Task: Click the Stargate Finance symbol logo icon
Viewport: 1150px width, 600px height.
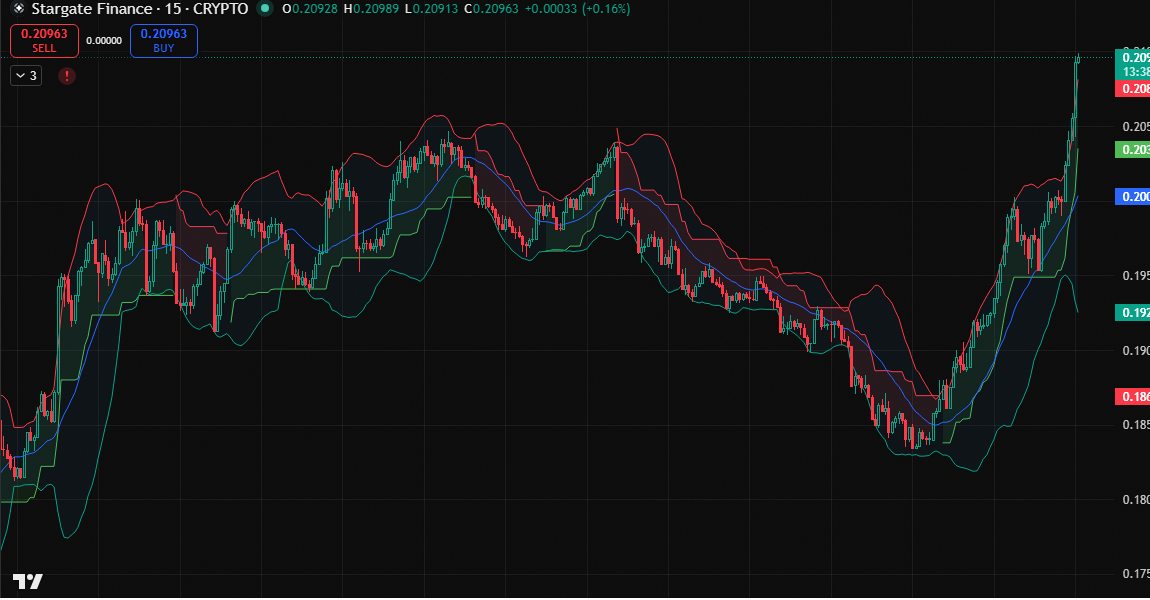Action: [x=17, y=9]
